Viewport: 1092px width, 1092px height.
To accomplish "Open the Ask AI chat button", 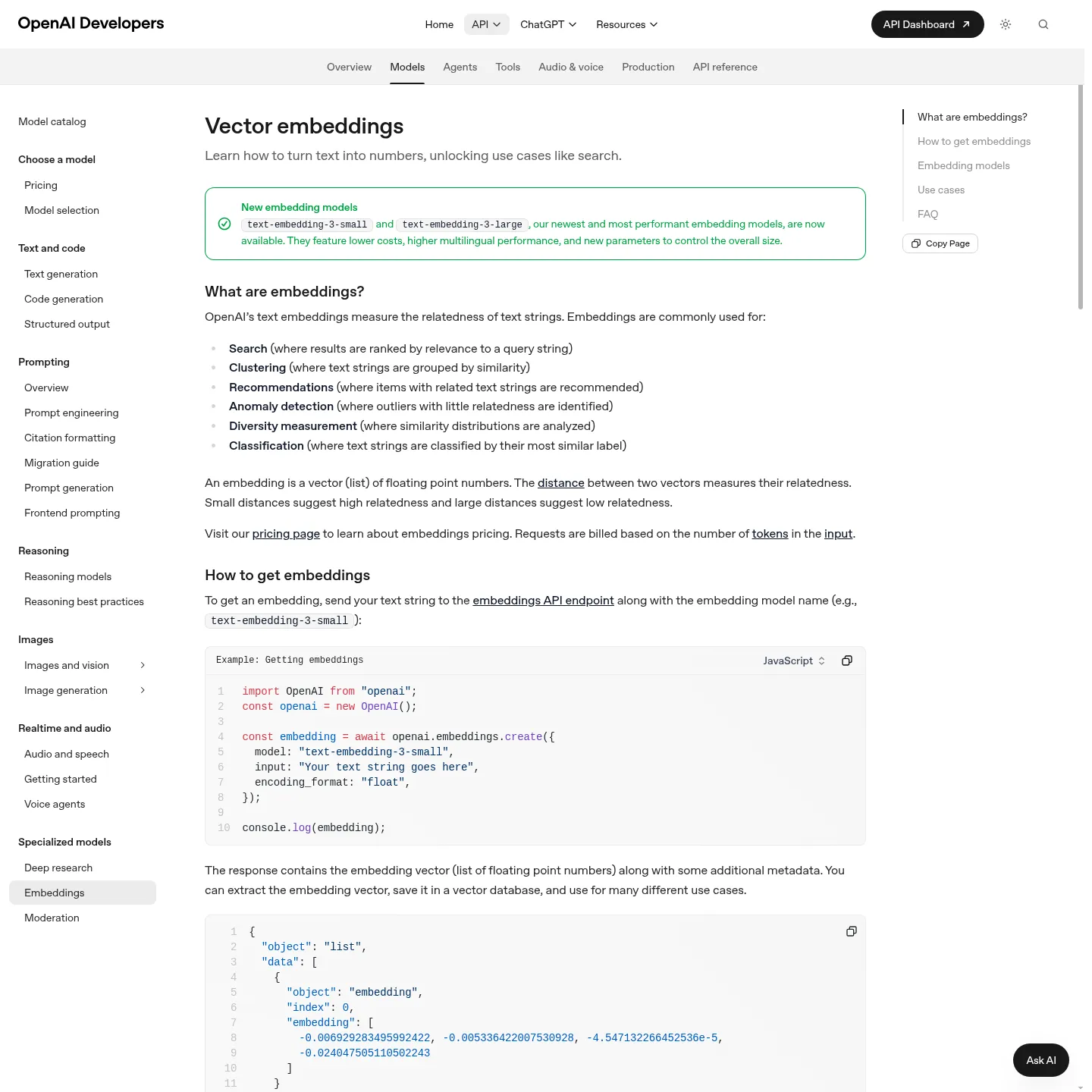I will tap(1041, 1060).
